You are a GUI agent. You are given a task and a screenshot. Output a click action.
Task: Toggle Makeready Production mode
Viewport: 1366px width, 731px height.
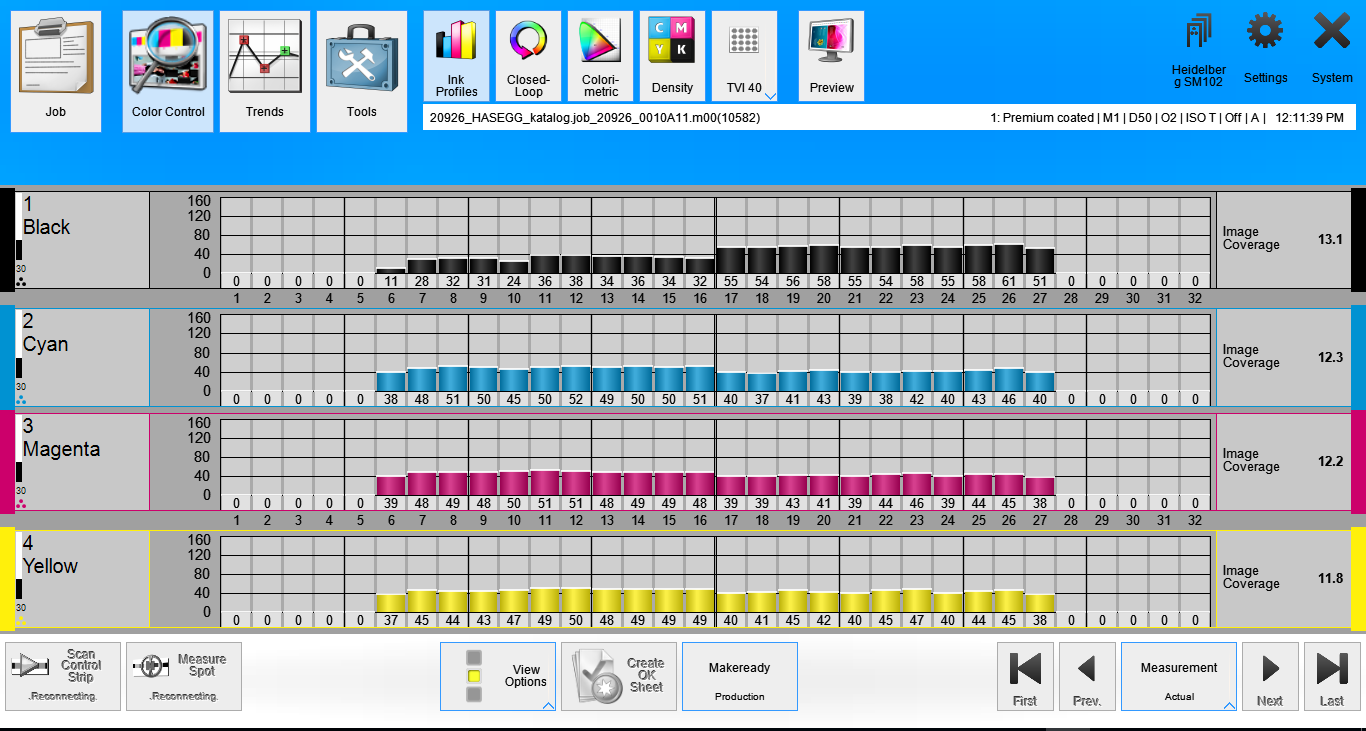point(739,676)
